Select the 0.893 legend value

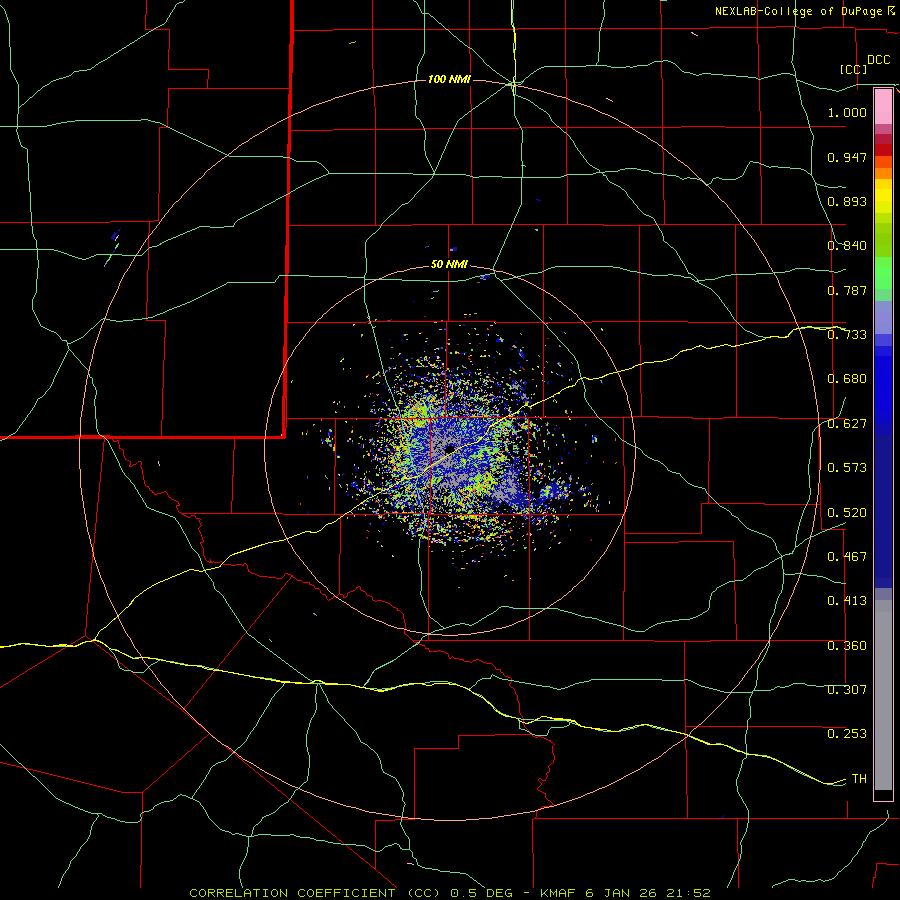[847, 201]
